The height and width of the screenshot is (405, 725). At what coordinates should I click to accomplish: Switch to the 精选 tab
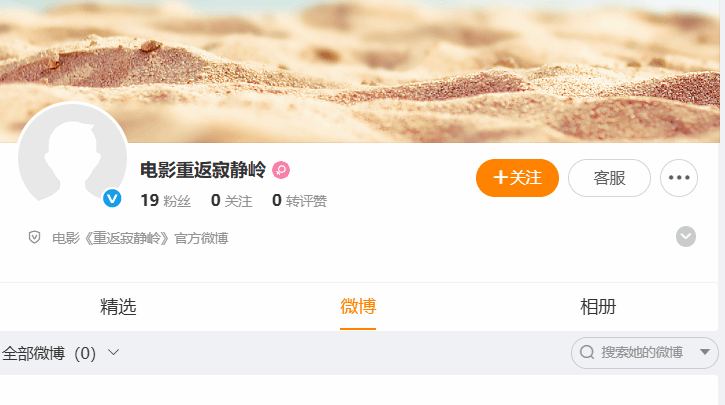click(x=118, y=307)
